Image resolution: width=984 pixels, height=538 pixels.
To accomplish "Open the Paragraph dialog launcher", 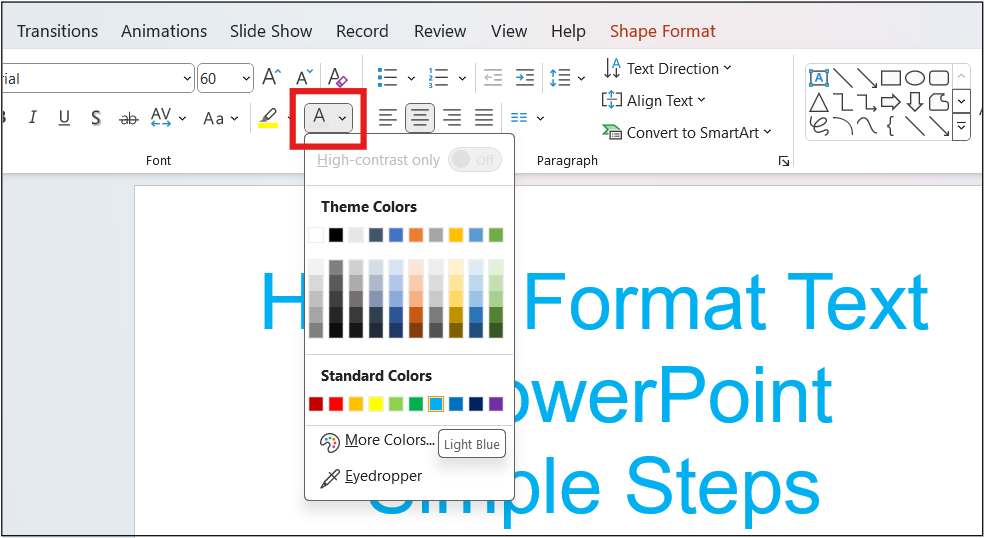I will point(784,161).
